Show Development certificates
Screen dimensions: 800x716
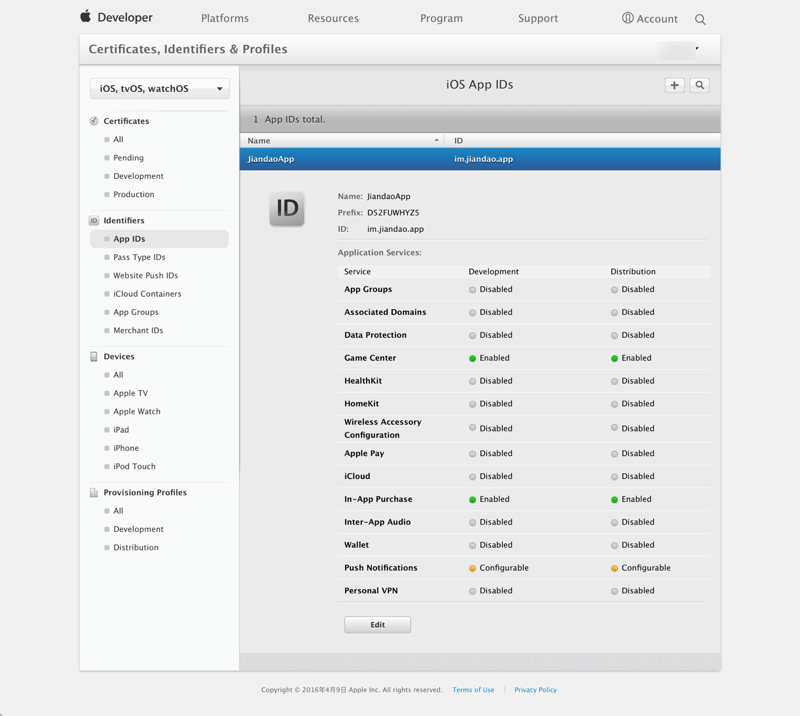click(x=138, y=176)
